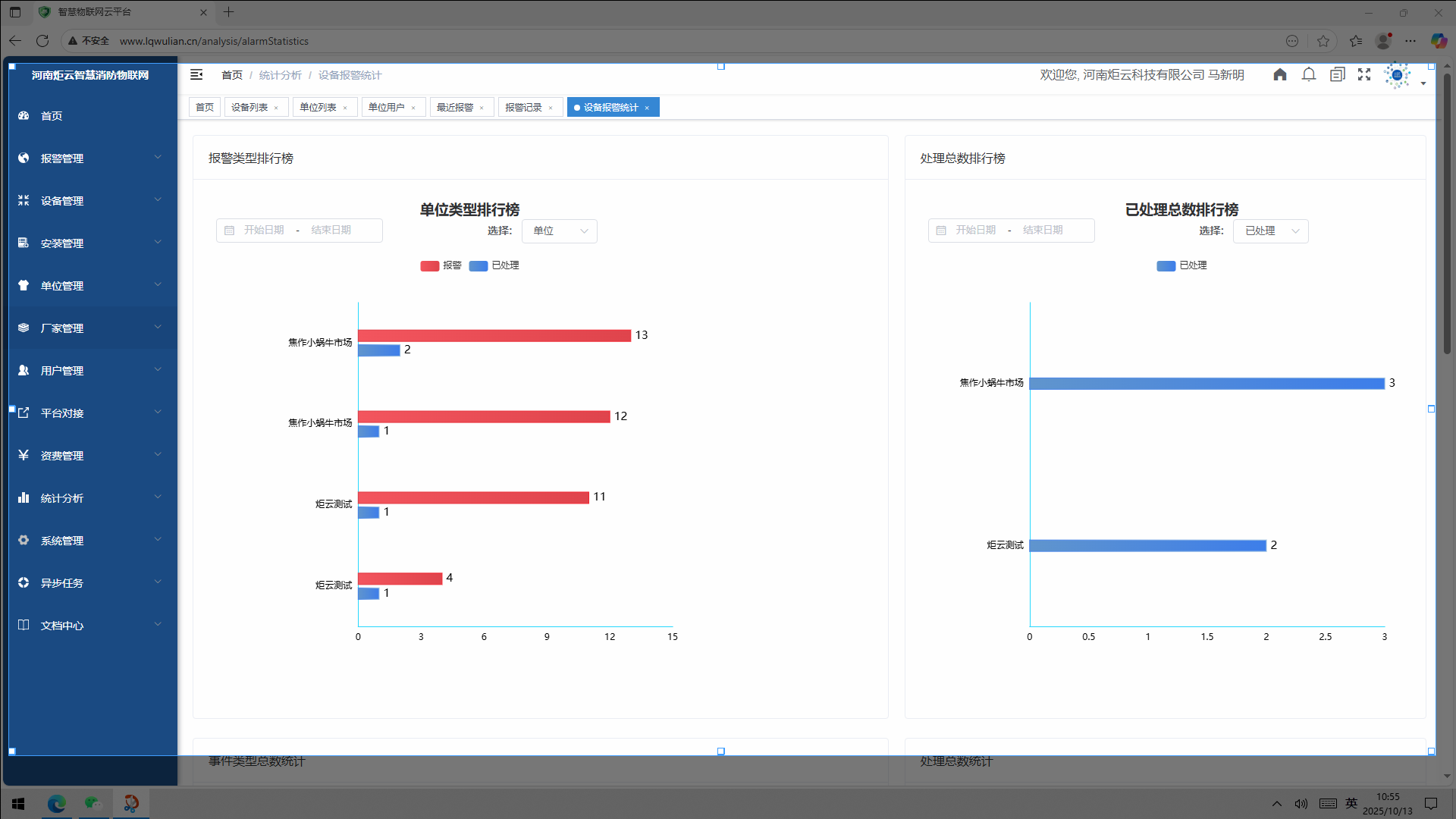This screenshot has height=819, width=1456.
Task: Toggle 已处理 legend in 单位类型排行榜 chart
Action: (x=494, y=265)
